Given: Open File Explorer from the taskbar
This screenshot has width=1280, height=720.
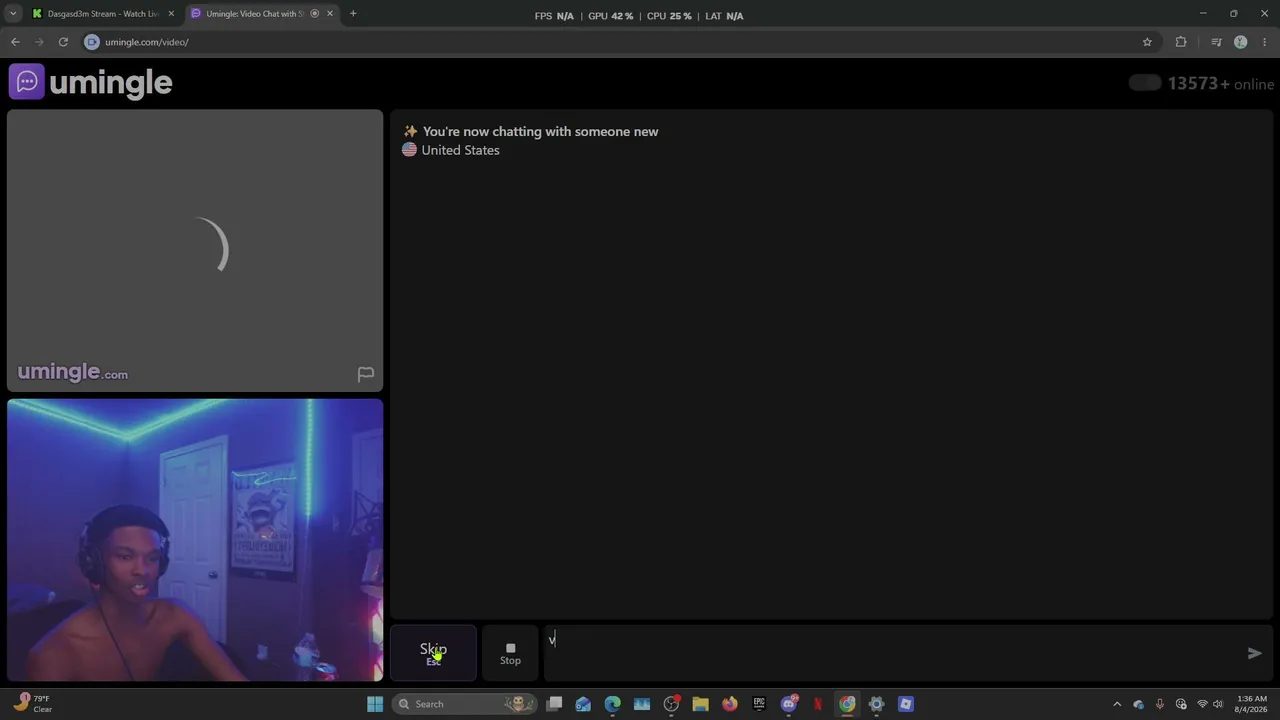Looking at the screenshot, I should pos(700,704).
